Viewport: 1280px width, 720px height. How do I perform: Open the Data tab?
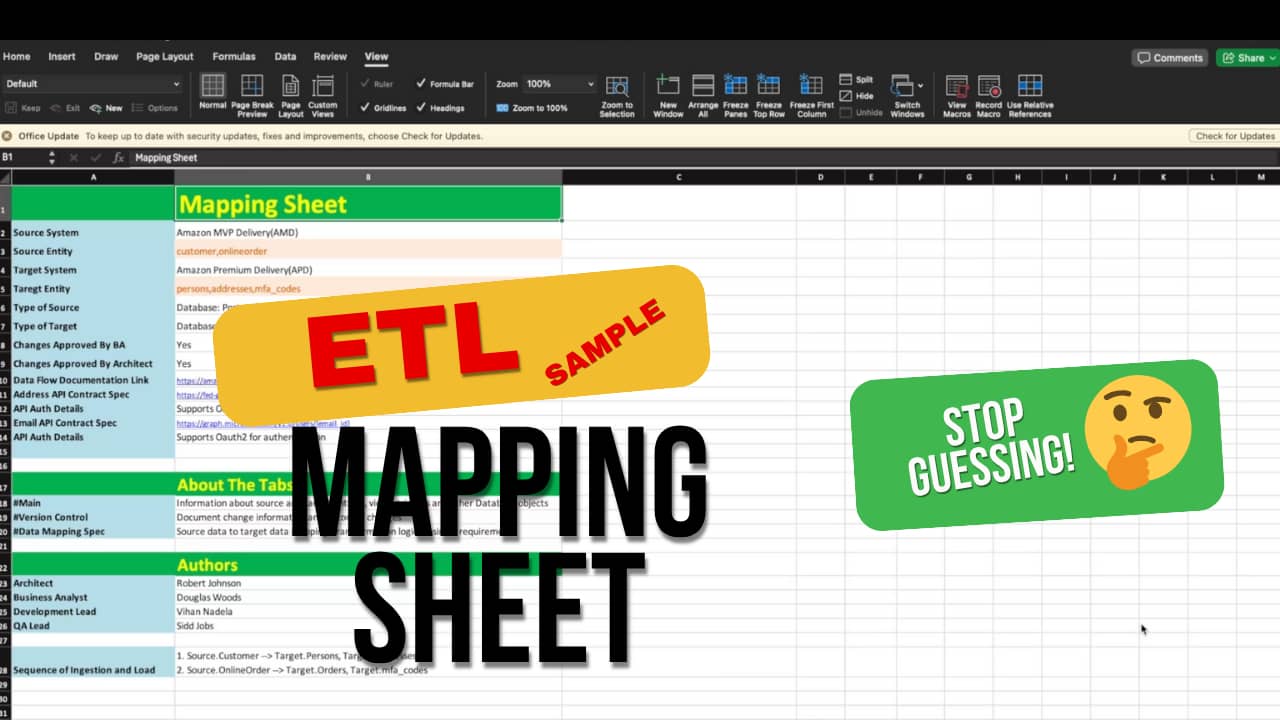coord(285,57)
